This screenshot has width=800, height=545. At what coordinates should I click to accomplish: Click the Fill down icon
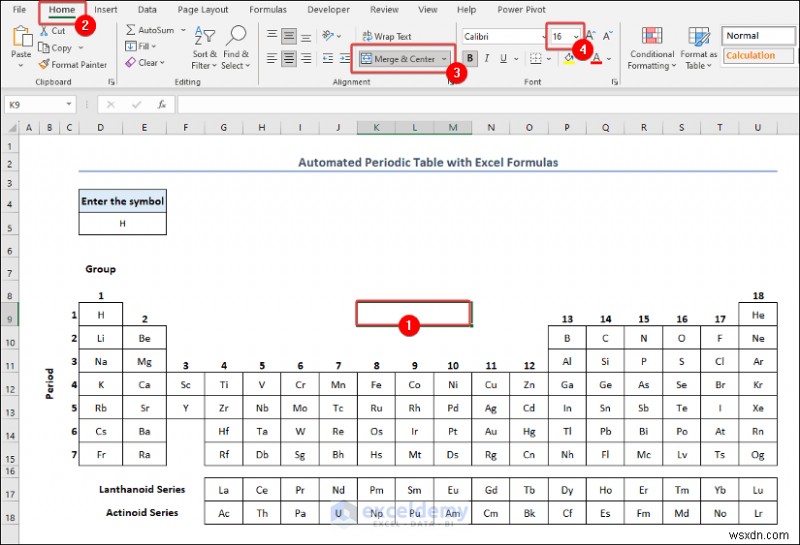tap(131, 46)
